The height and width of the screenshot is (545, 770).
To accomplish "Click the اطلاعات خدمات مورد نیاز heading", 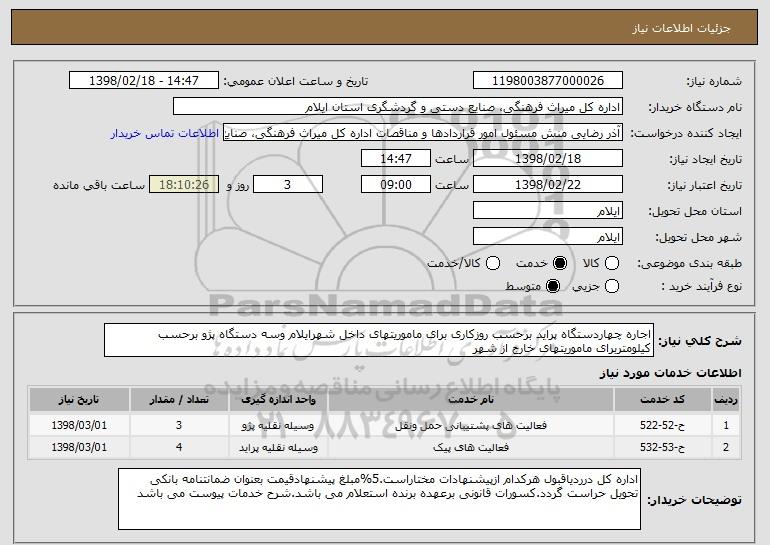I will (x=670, y=373).
